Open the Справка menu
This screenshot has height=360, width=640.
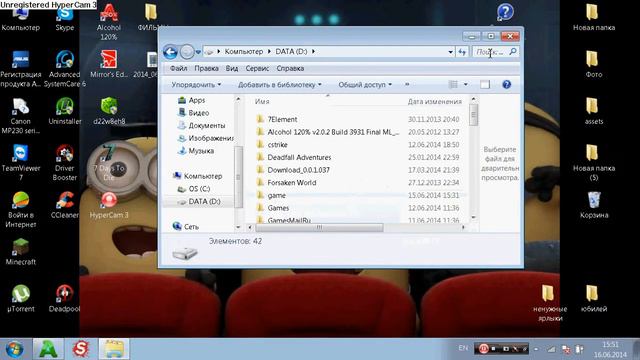point(290,68)
